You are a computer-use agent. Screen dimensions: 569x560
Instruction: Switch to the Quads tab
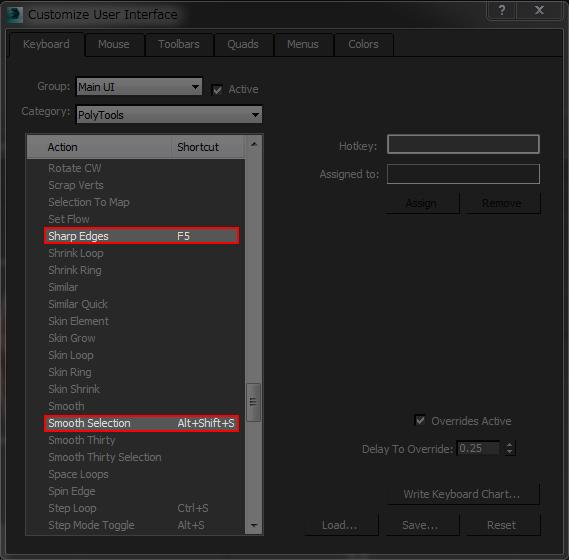coord(243,44)
